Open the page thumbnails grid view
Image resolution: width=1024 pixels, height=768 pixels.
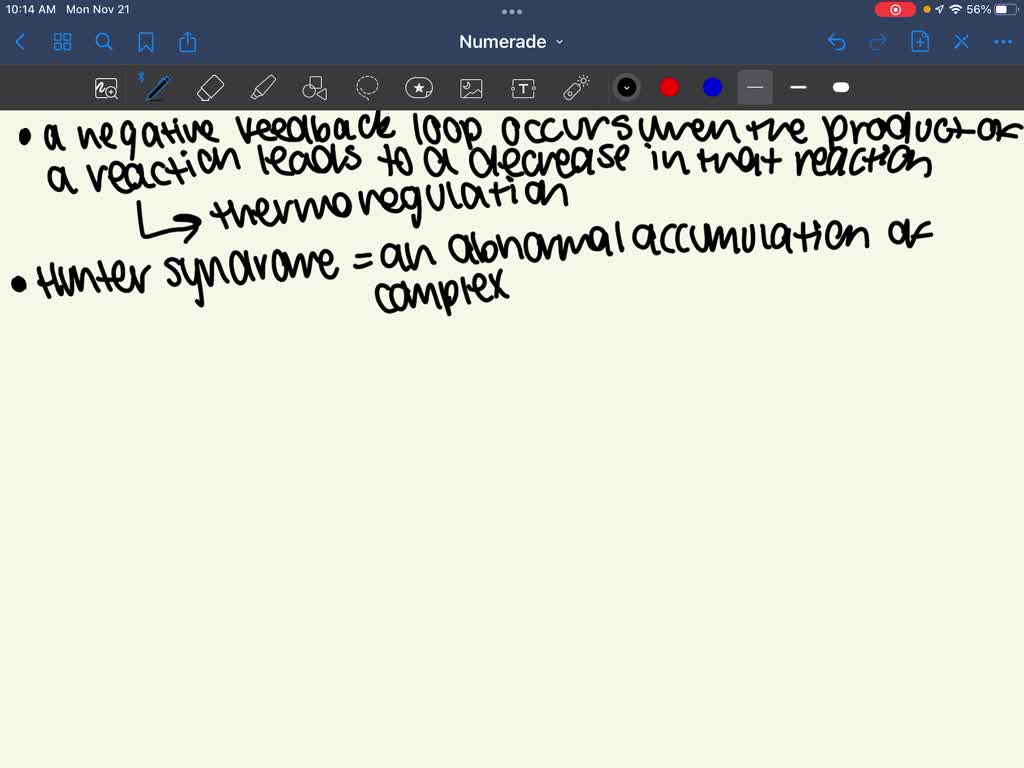tap(62, 42)
